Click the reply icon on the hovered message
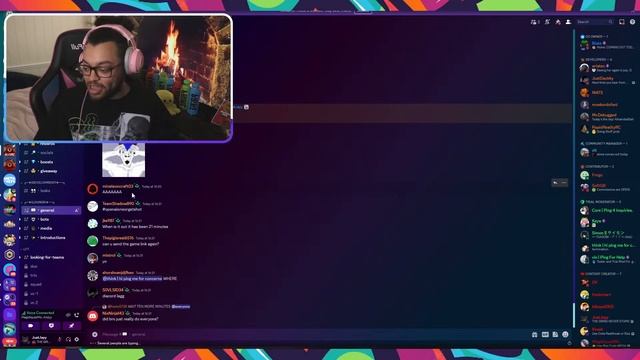This screenshot has width=640, height=360. [555, 183]
